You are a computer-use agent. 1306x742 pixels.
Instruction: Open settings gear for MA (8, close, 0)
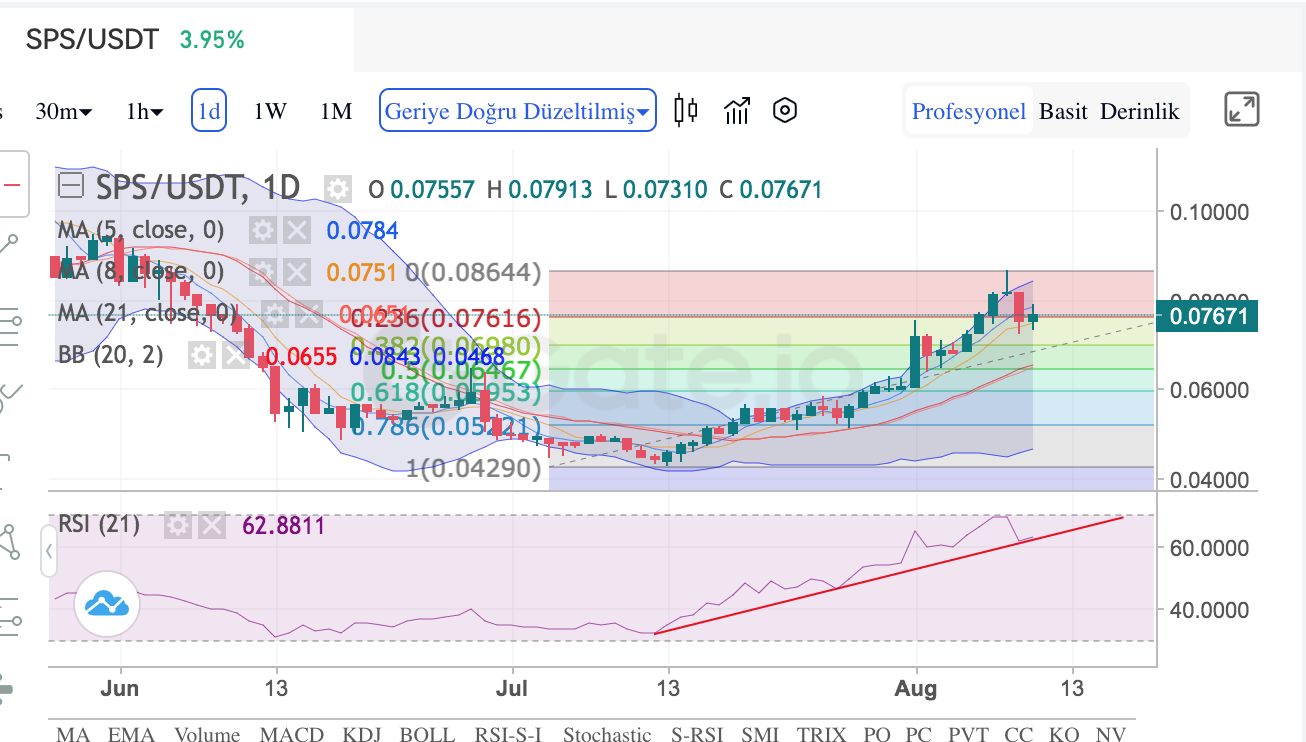point(263,272)
